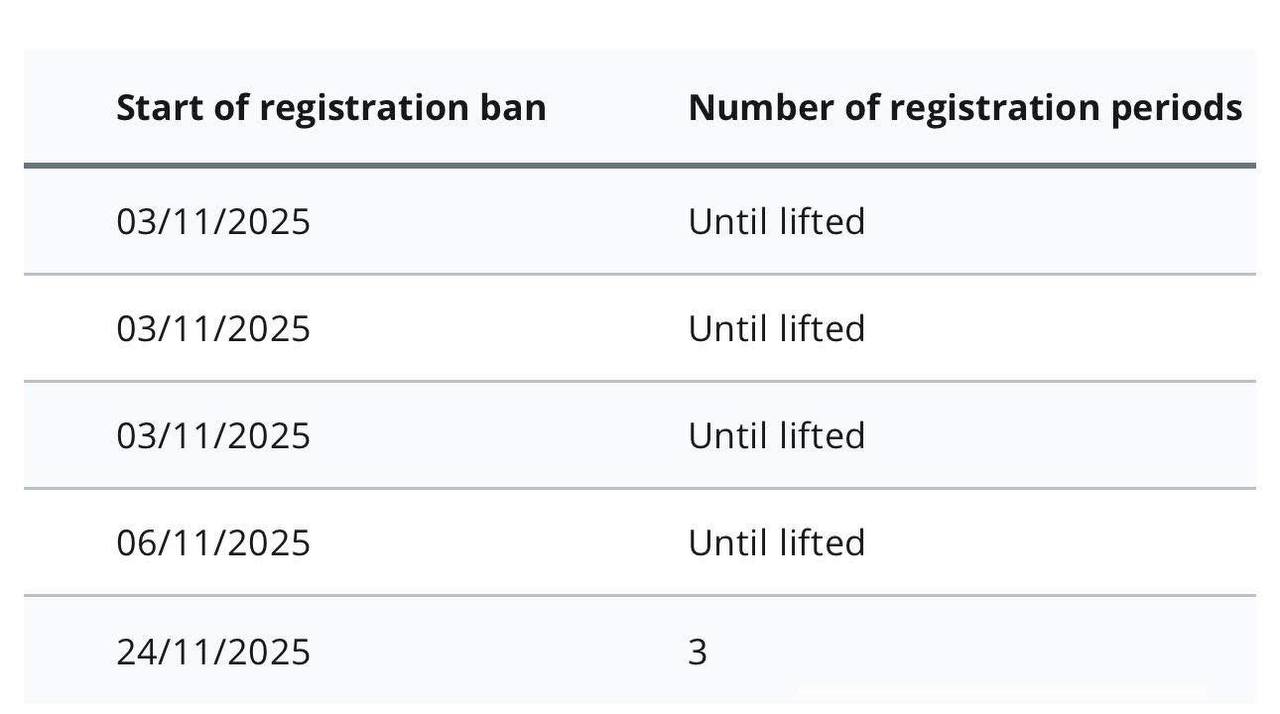1280x714 pixels.
Task: Click "Until lifted" in the second row
Action: coord(776,329)
